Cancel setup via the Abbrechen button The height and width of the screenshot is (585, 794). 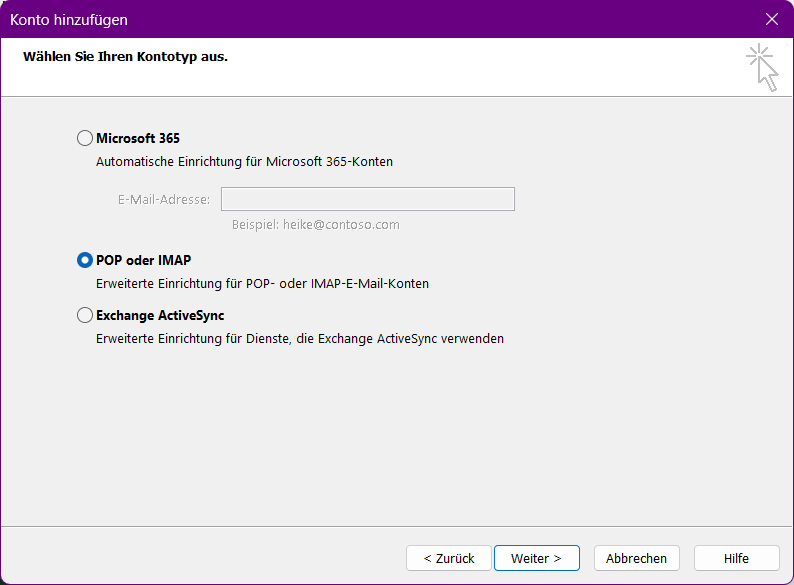tap(636, 558)
